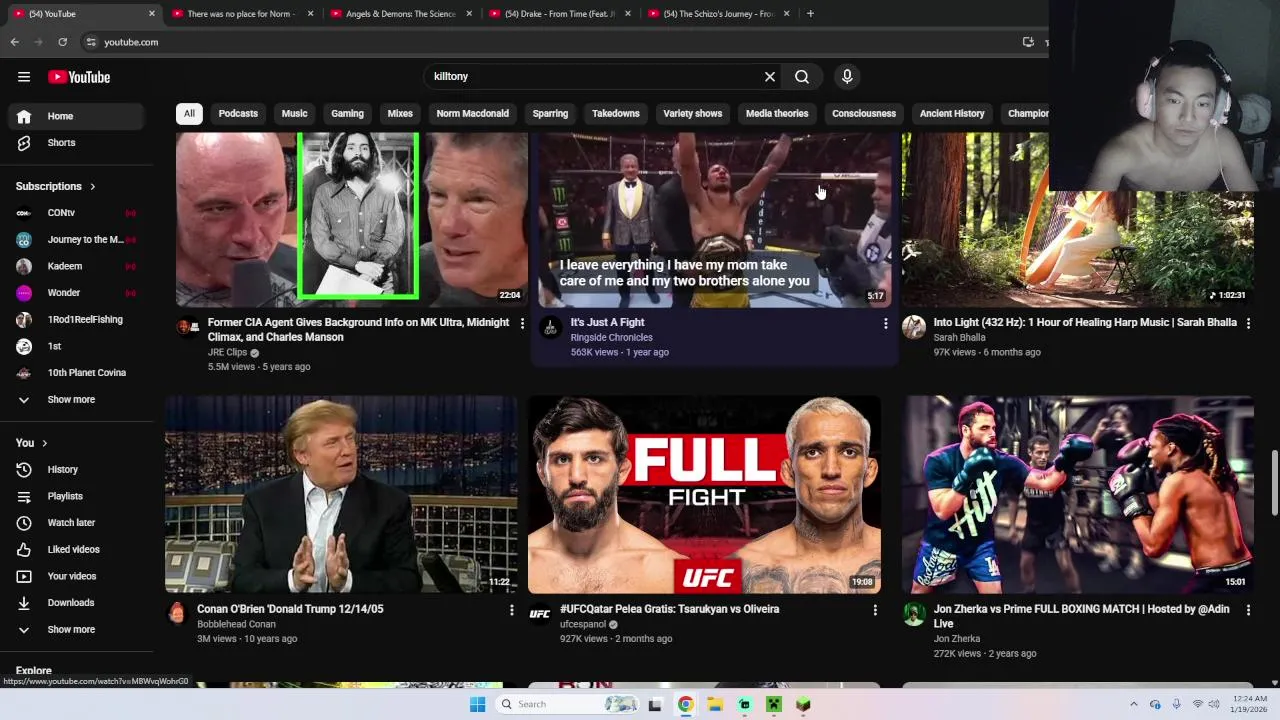Start voice search with the microphone icon
The image size is (1280, 720).
(847, 76)
